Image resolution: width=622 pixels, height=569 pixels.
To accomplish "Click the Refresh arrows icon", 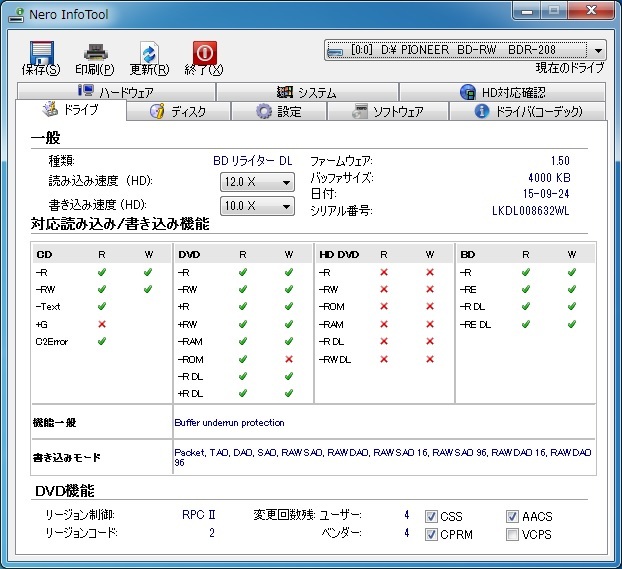I will tap(149, 53).
